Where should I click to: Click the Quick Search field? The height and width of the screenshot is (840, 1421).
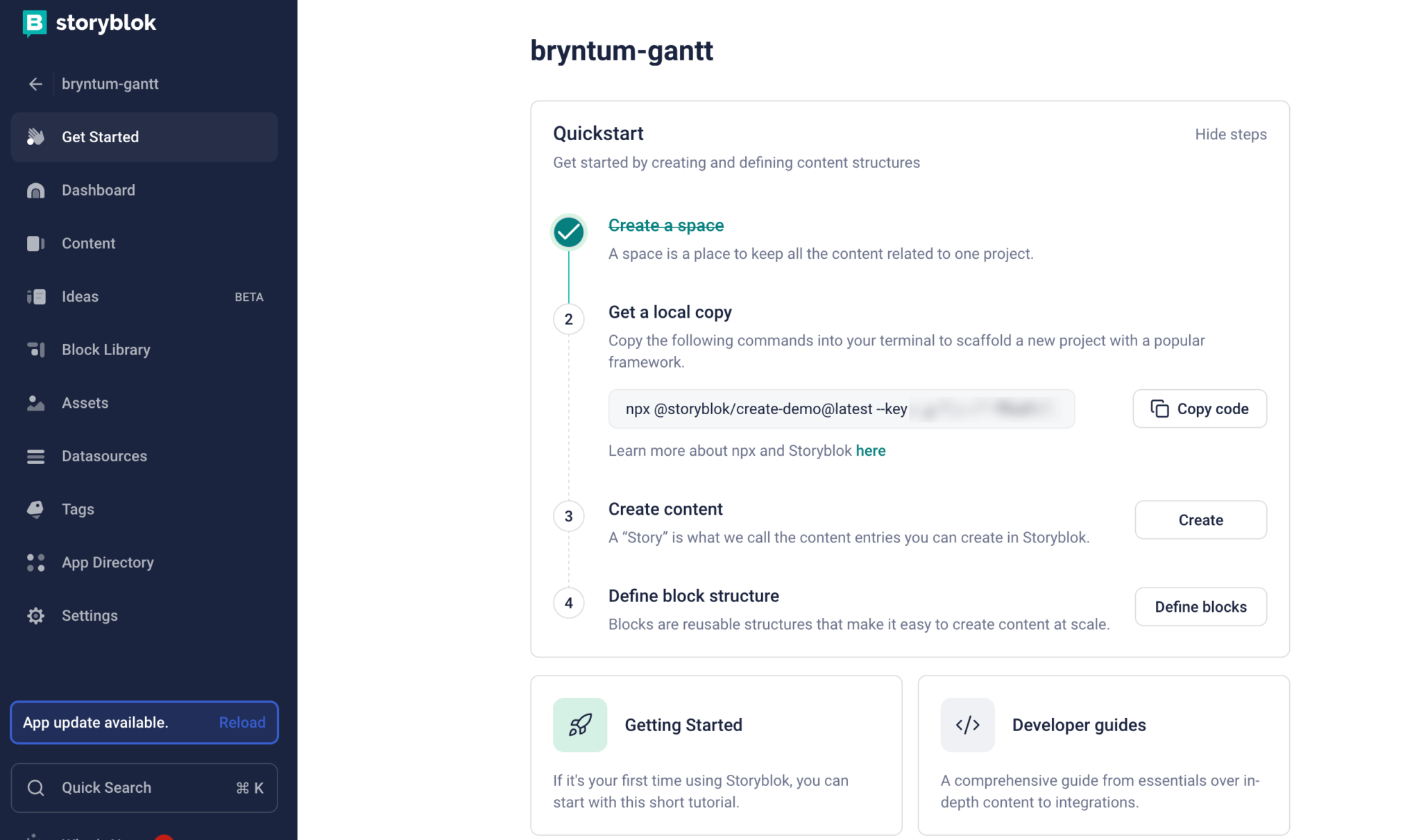144,788
